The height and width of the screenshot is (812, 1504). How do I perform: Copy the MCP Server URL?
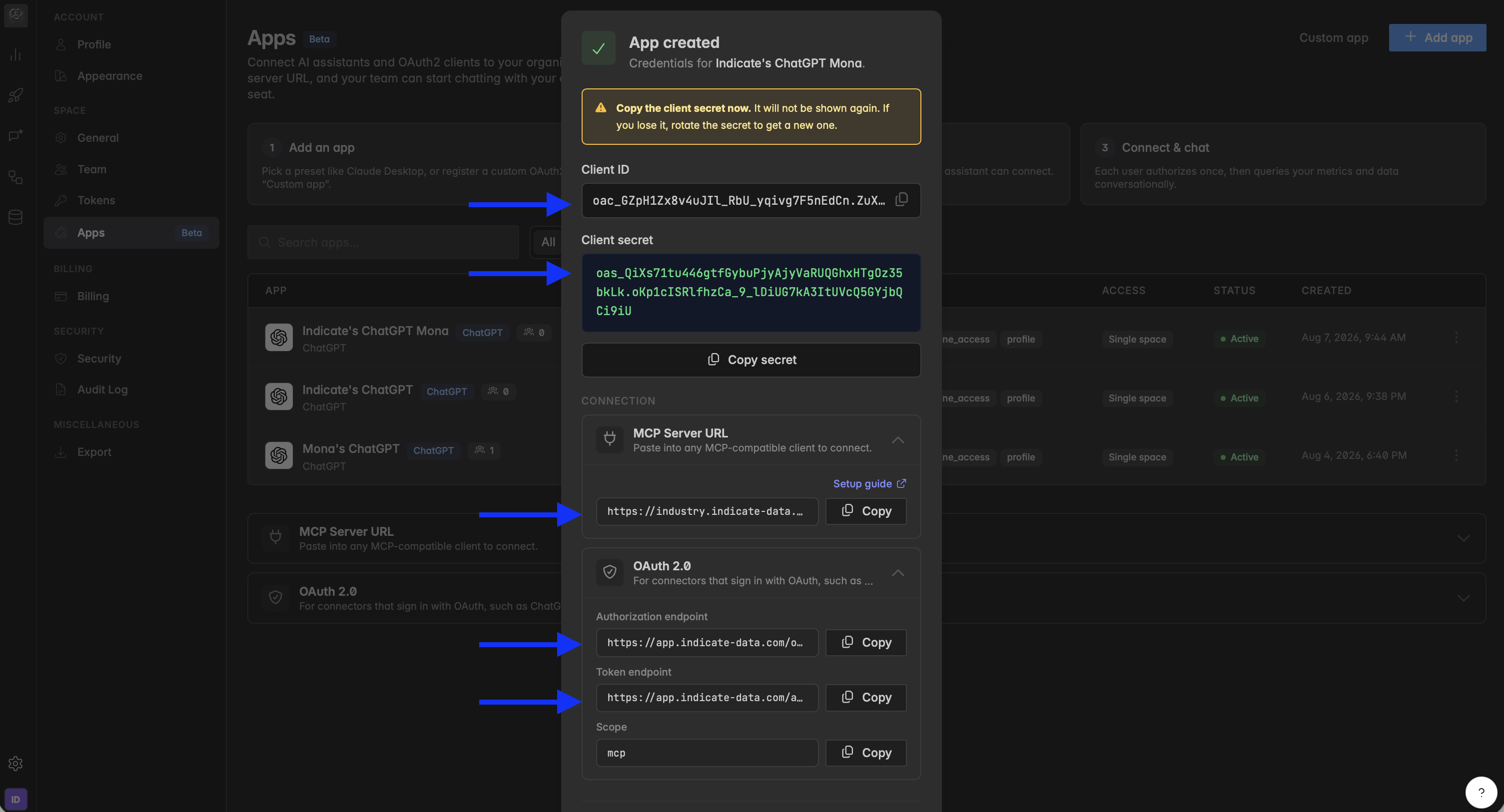[866, 511]
